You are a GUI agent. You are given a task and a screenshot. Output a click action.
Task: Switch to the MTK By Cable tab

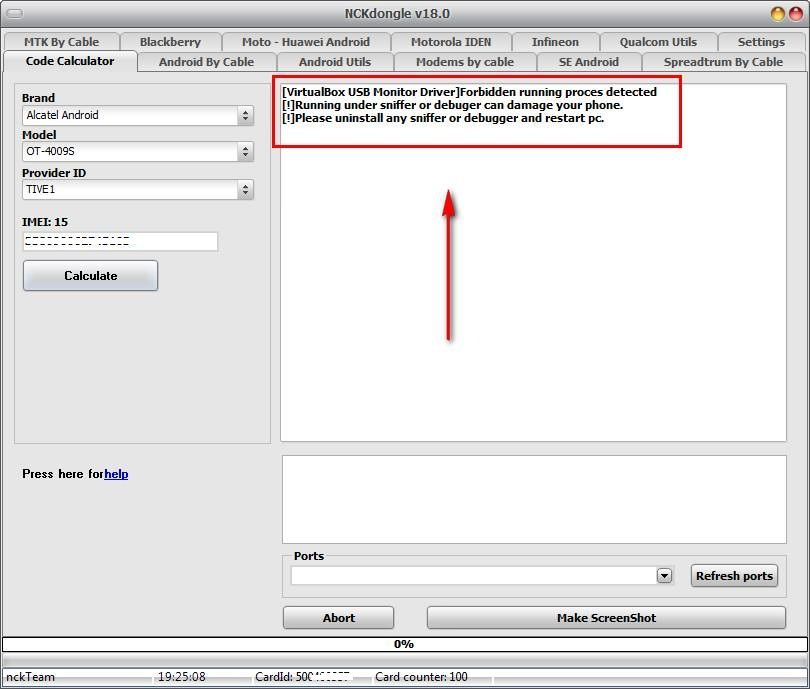[x=61, y=42]
